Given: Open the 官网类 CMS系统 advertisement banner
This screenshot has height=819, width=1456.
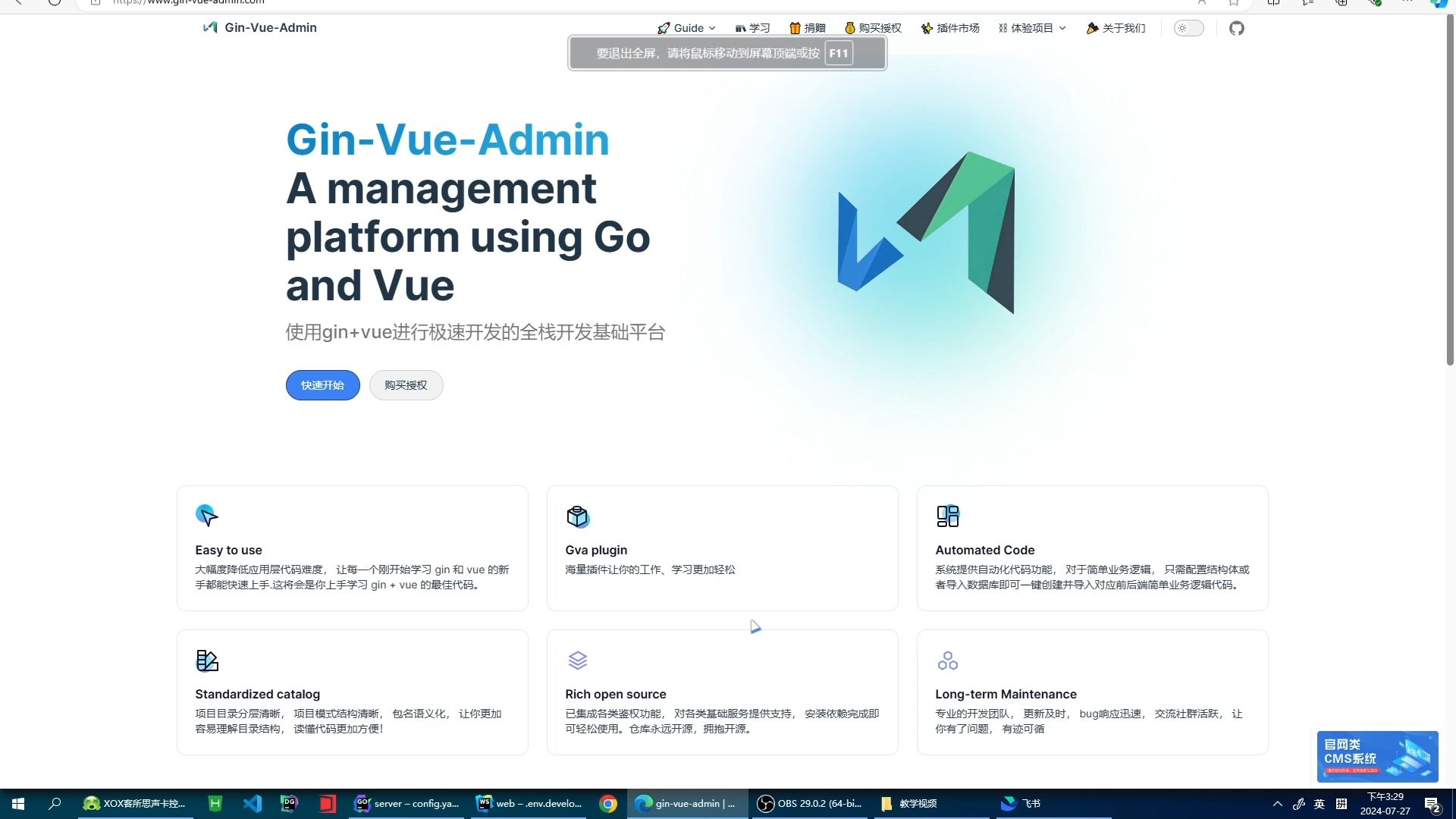Looking at the screenshot, I should (x=1377, y=756).
